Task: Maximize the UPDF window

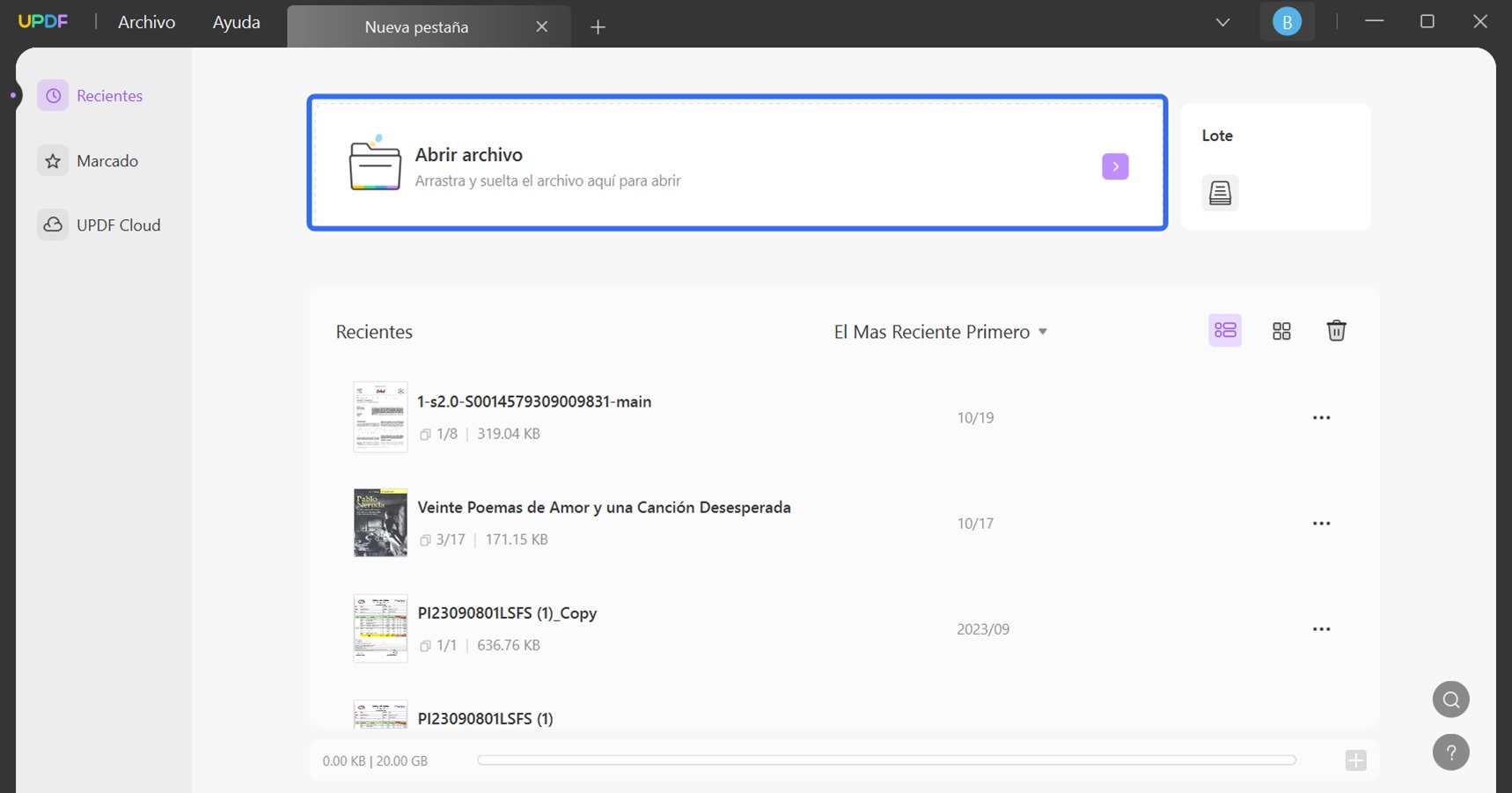Action: 1428,21
